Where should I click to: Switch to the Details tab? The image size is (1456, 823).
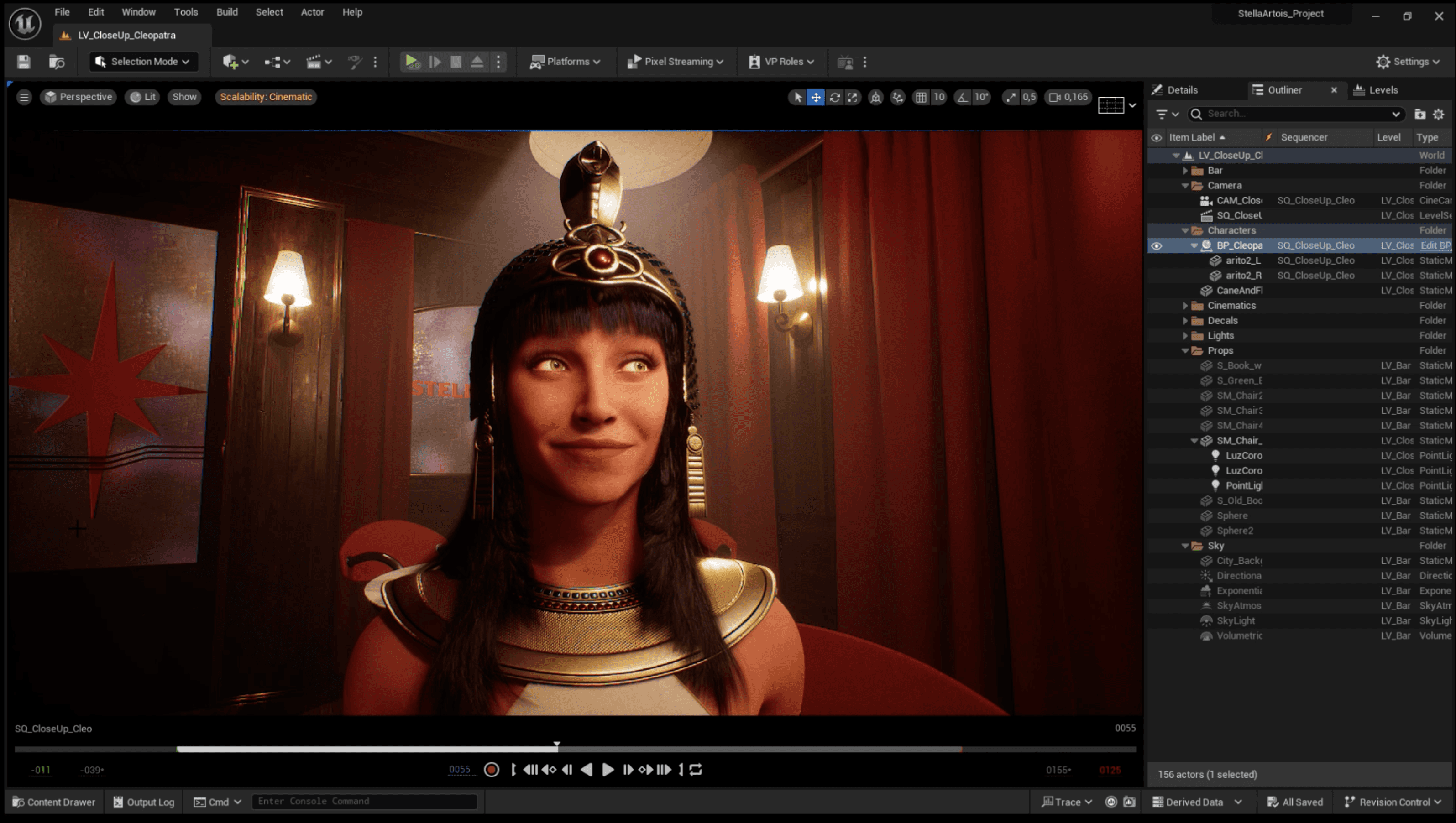pos(1182,90)
